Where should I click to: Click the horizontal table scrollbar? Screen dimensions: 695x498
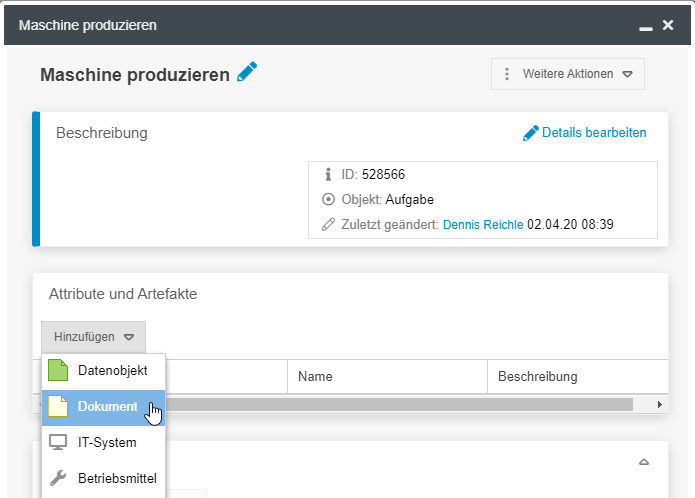tap(400, 404)
